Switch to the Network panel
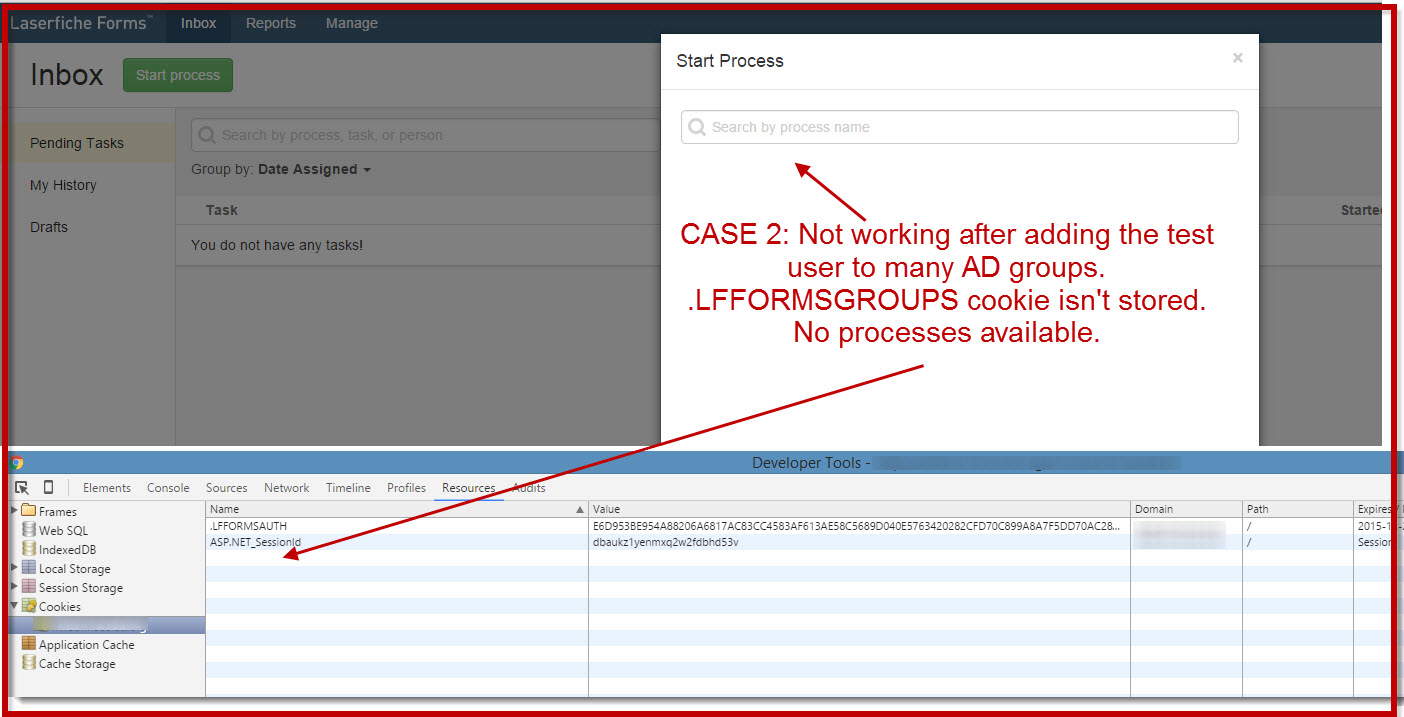This screenshot has width=1404, height=717. [287, 488]
